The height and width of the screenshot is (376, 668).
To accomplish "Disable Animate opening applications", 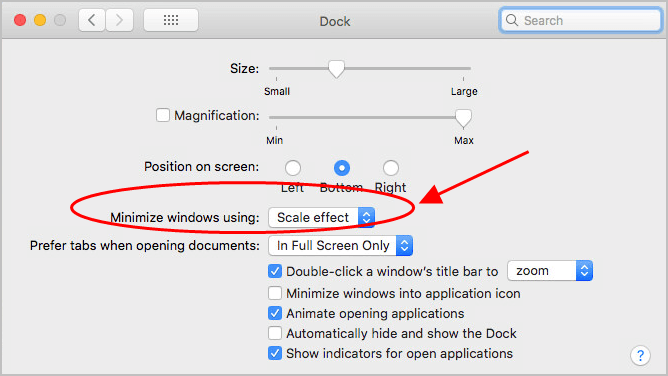I will pos(275,313).
